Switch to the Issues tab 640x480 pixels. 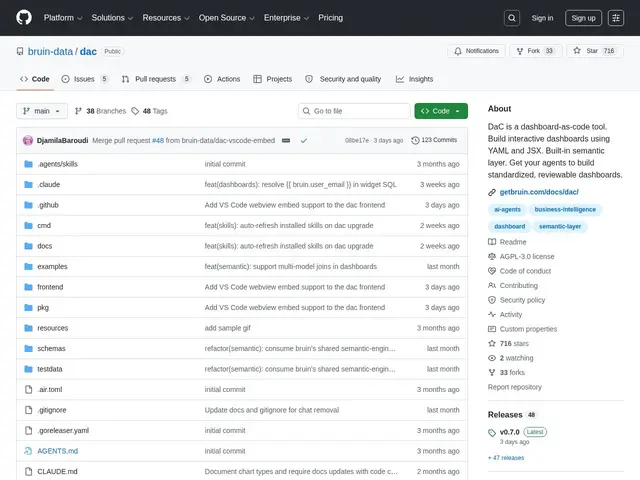84,79
